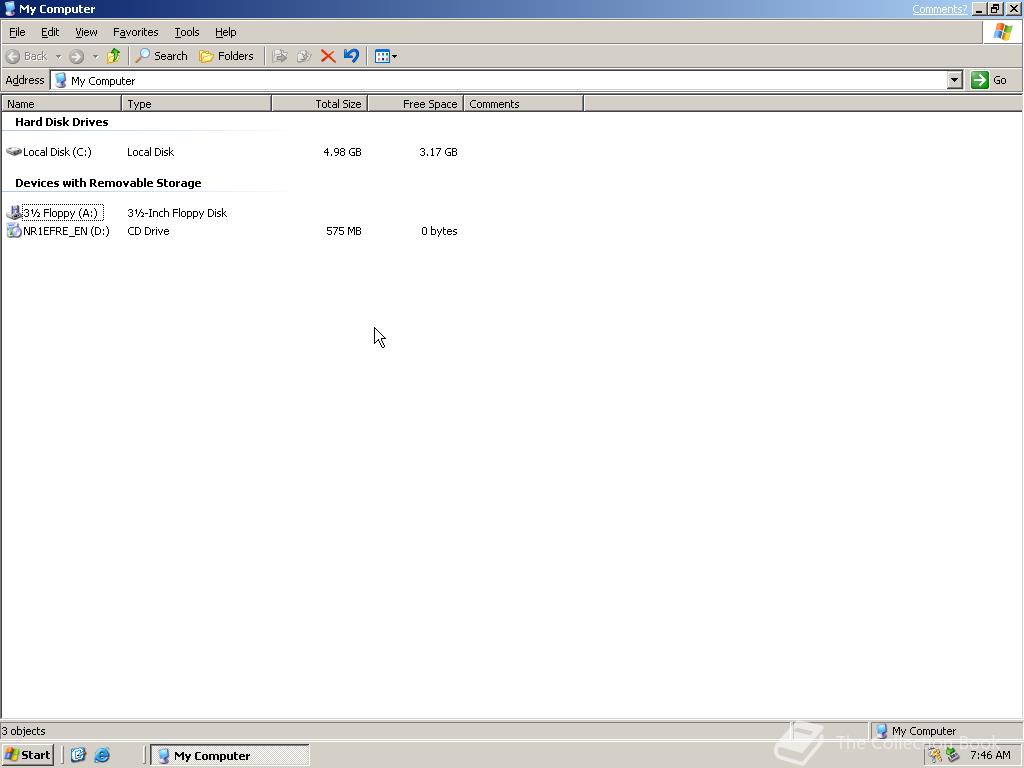Click the Hard Disk Drives group header
1024x768 pixels.
62,122
